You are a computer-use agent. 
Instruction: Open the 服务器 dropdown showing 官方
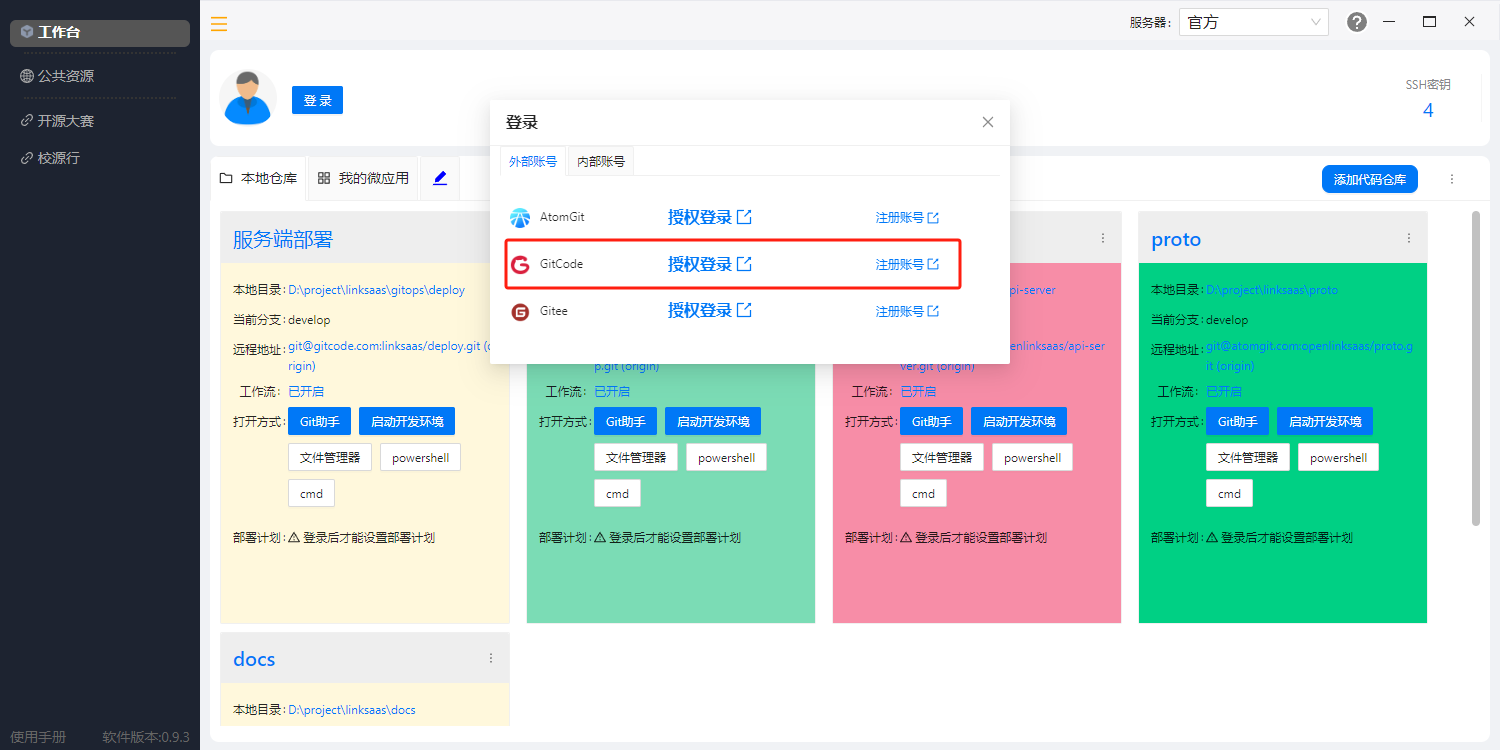1253,20
